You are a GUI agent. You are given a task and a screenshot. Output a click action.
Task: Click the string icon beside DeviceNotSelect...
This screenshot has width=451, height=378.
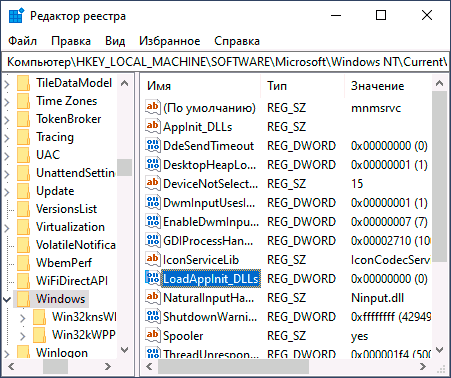(x=153, y=183)
